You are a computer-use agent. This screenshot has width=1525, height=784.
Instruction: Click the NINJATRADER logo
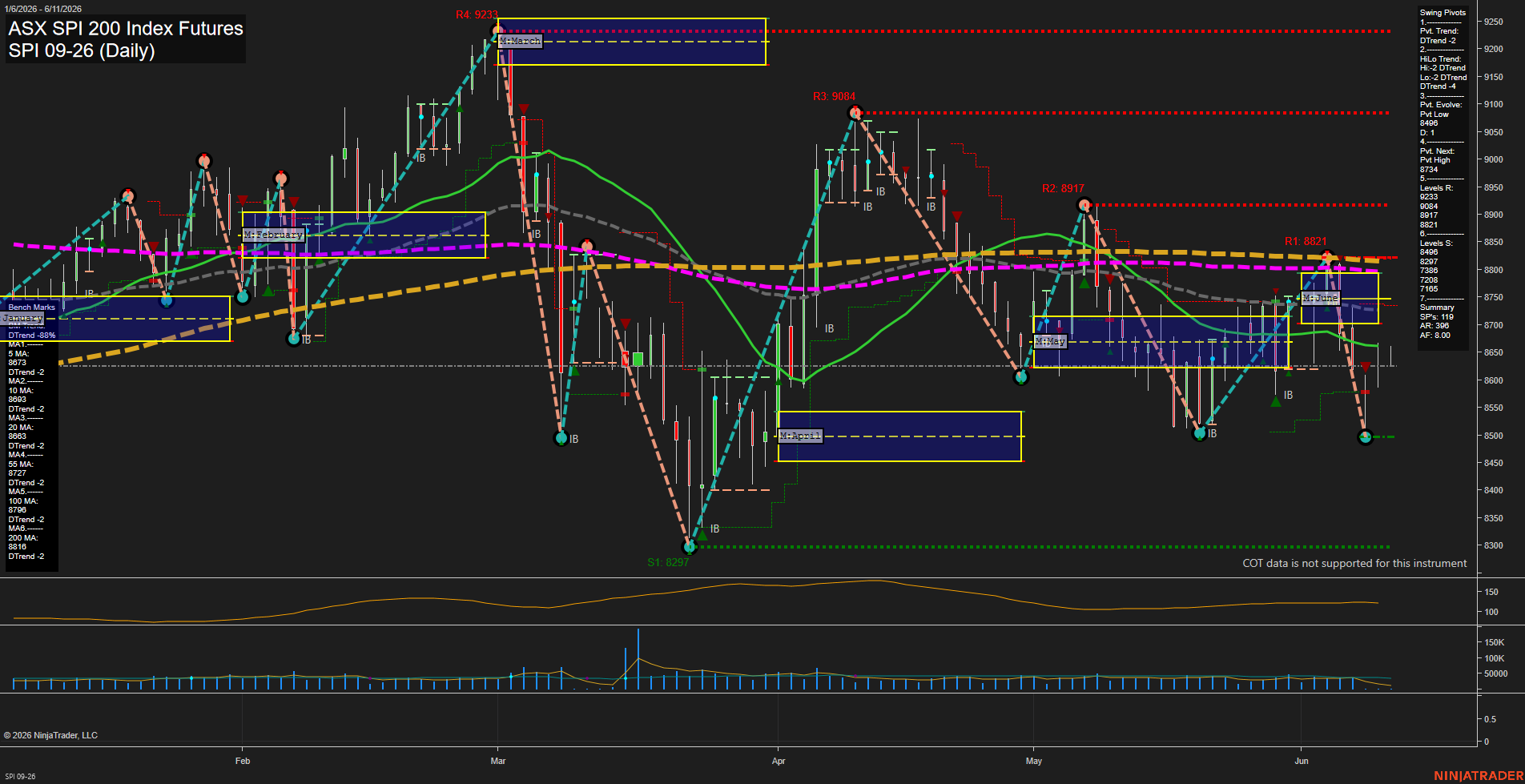pos(1478,776)
